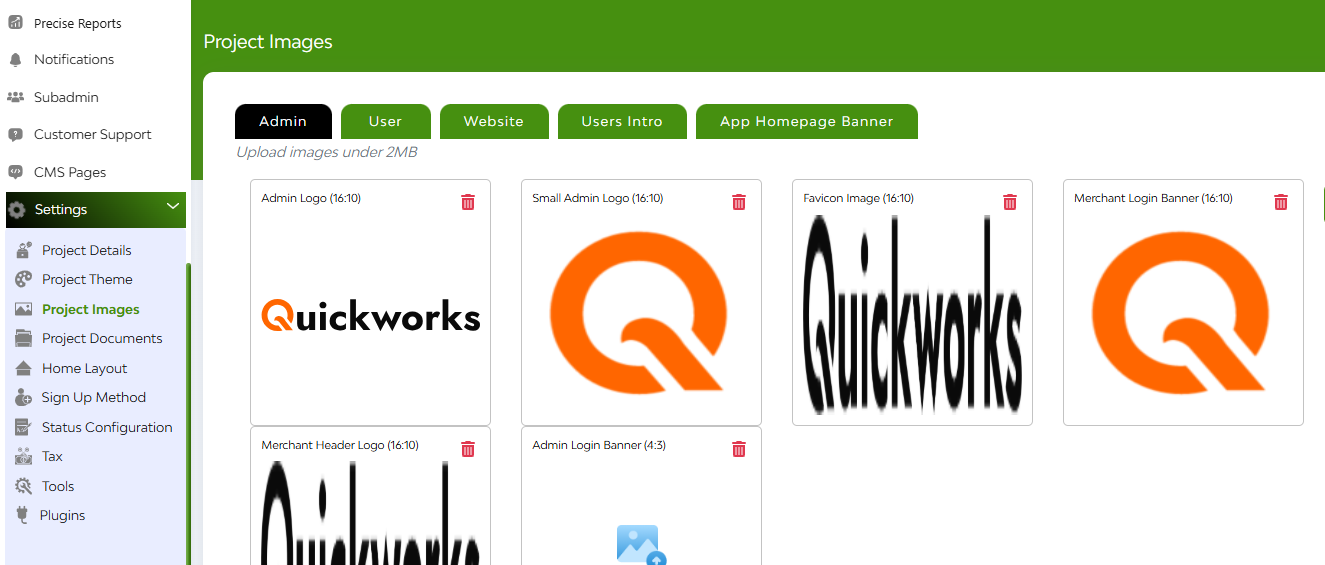Open Status Configuration link

click(x=107, y=427)
